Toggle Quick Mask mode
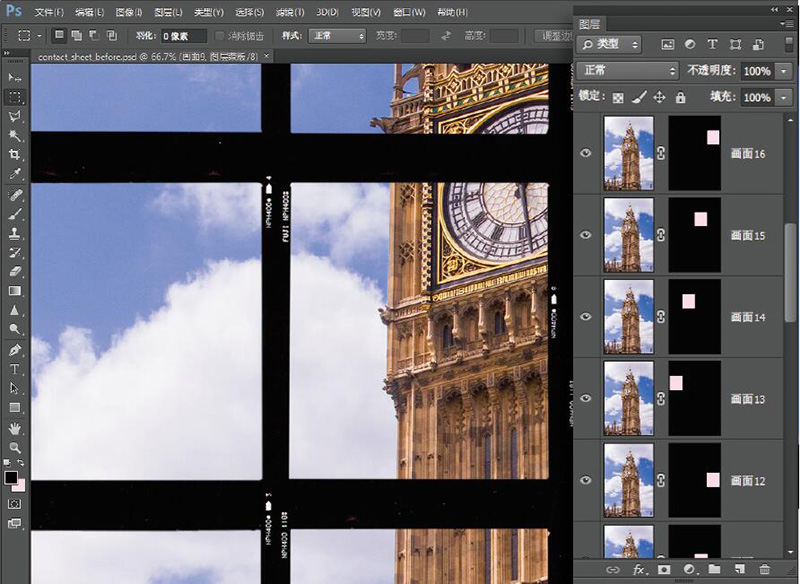The height and width of the screenshot is (584, 800). [14, 504]
